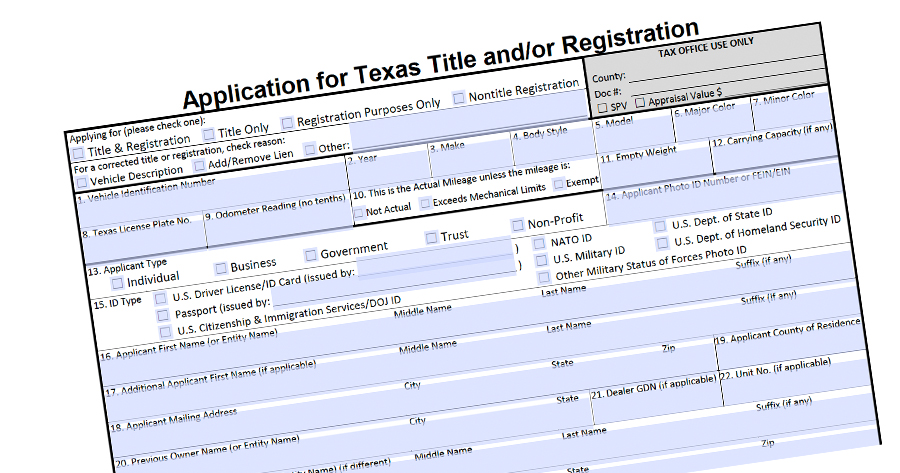Check the Add/Remove Lien option
900x473 pixels.
click(199, 165)
